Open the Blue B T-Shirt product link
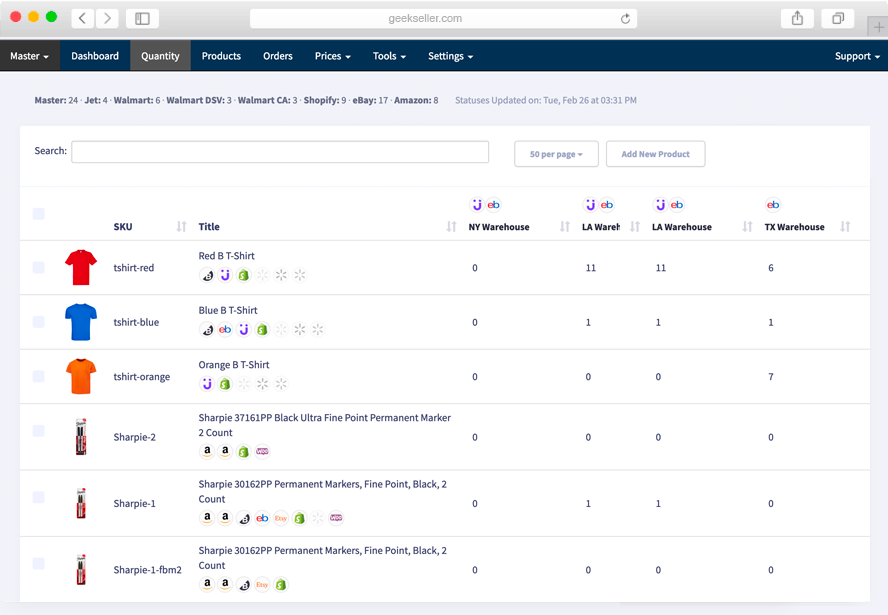This screenshot has height=615, width=888. click(228, 310)
